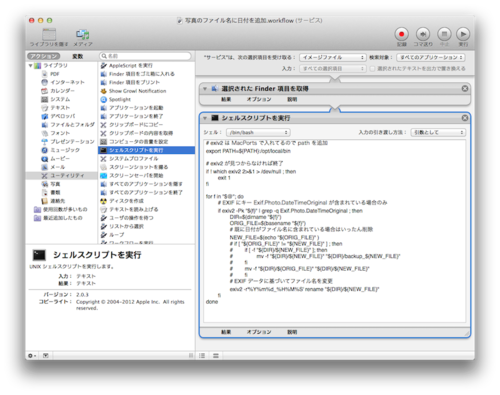Click inside the shell script text area
This screenshot has width=500, height=395.
coord(334,231)
